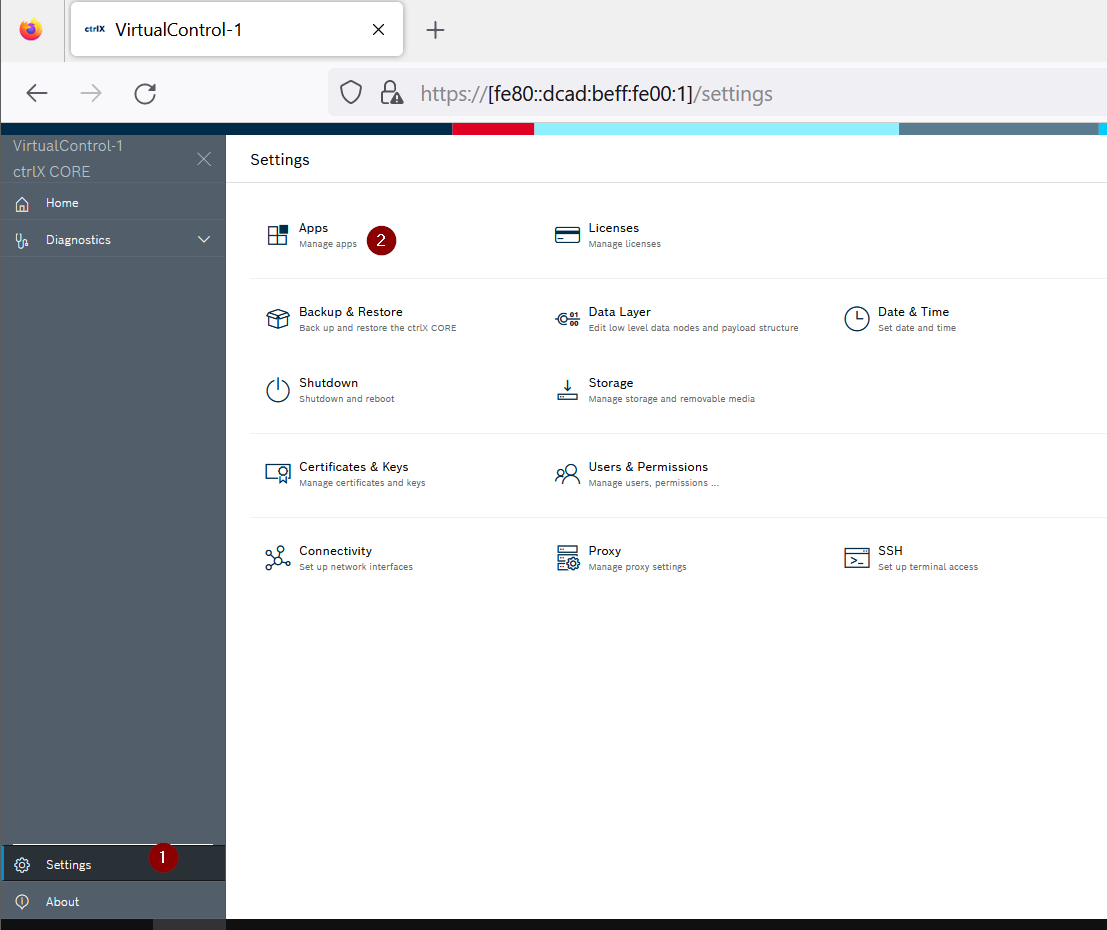Screen dimensions: 1107x930
Task: Open Users & Permissions link
Action: click(x=648, y=467)
